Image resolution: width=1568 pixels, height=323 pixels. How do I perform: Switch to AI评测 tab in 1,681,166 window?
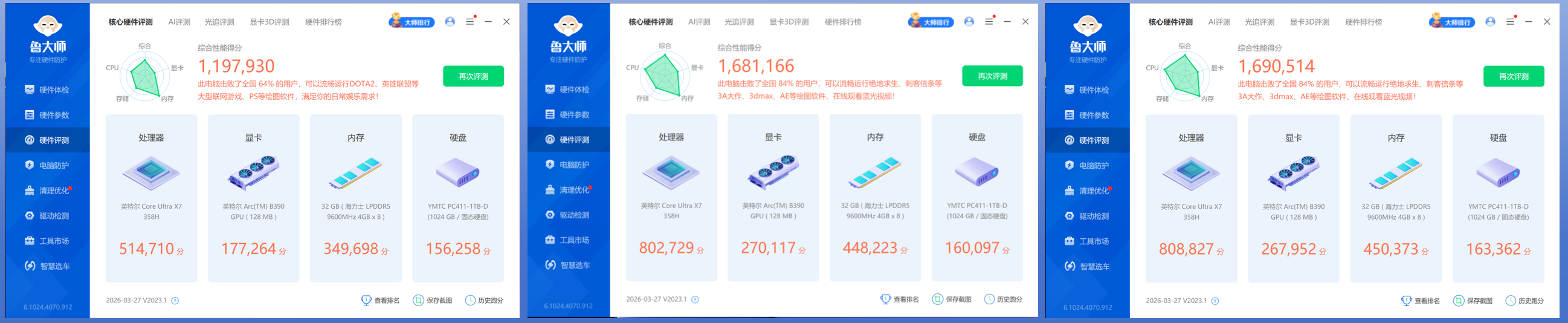(x=699, y=22)
